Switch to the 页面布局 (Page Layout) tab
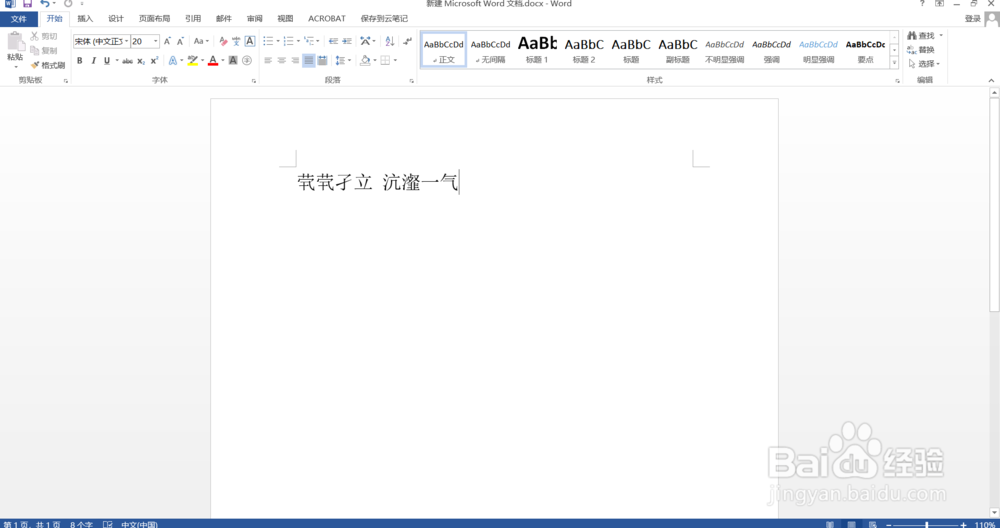Image resolution: width=1000 pixels, height=528 pixels. point(154,19)
